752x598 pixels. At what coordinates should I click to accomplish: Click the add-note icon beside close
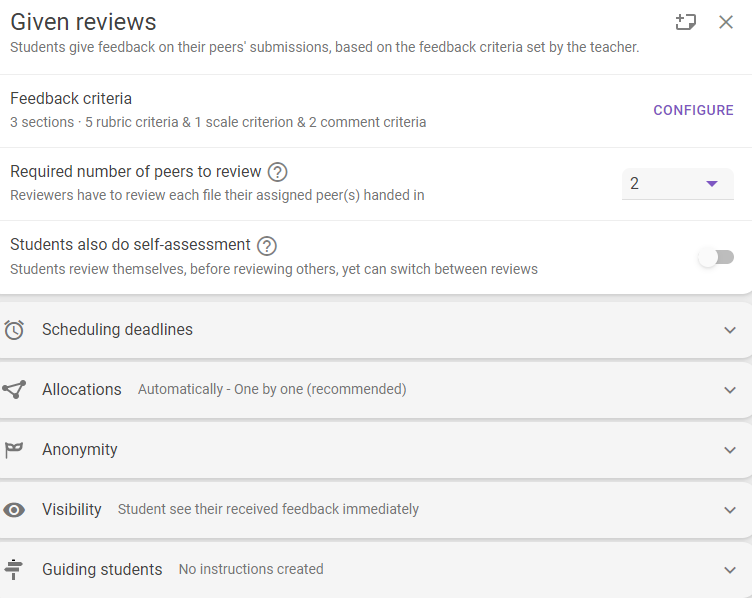[685, 22]
